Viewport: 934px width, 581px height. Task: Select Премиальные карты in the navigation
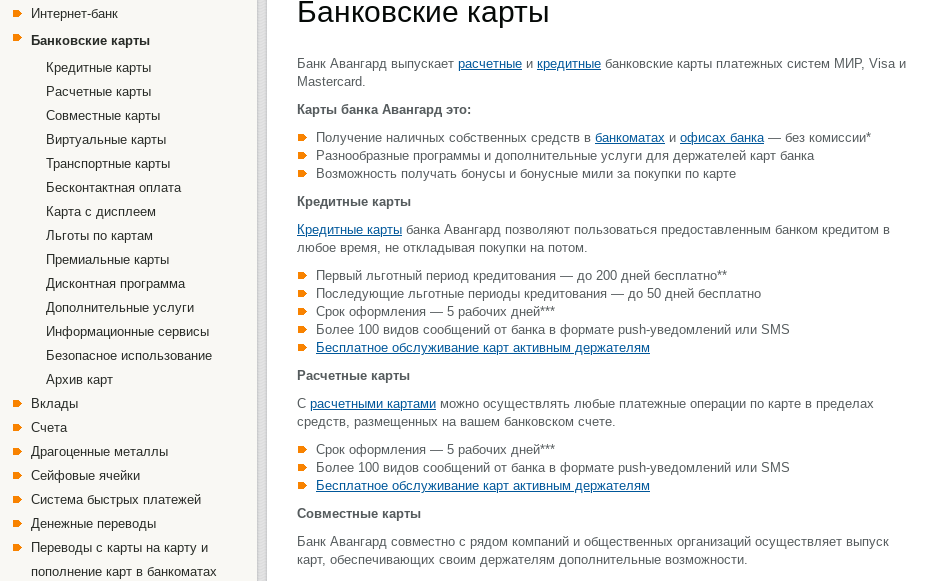[x=107, y=259]
